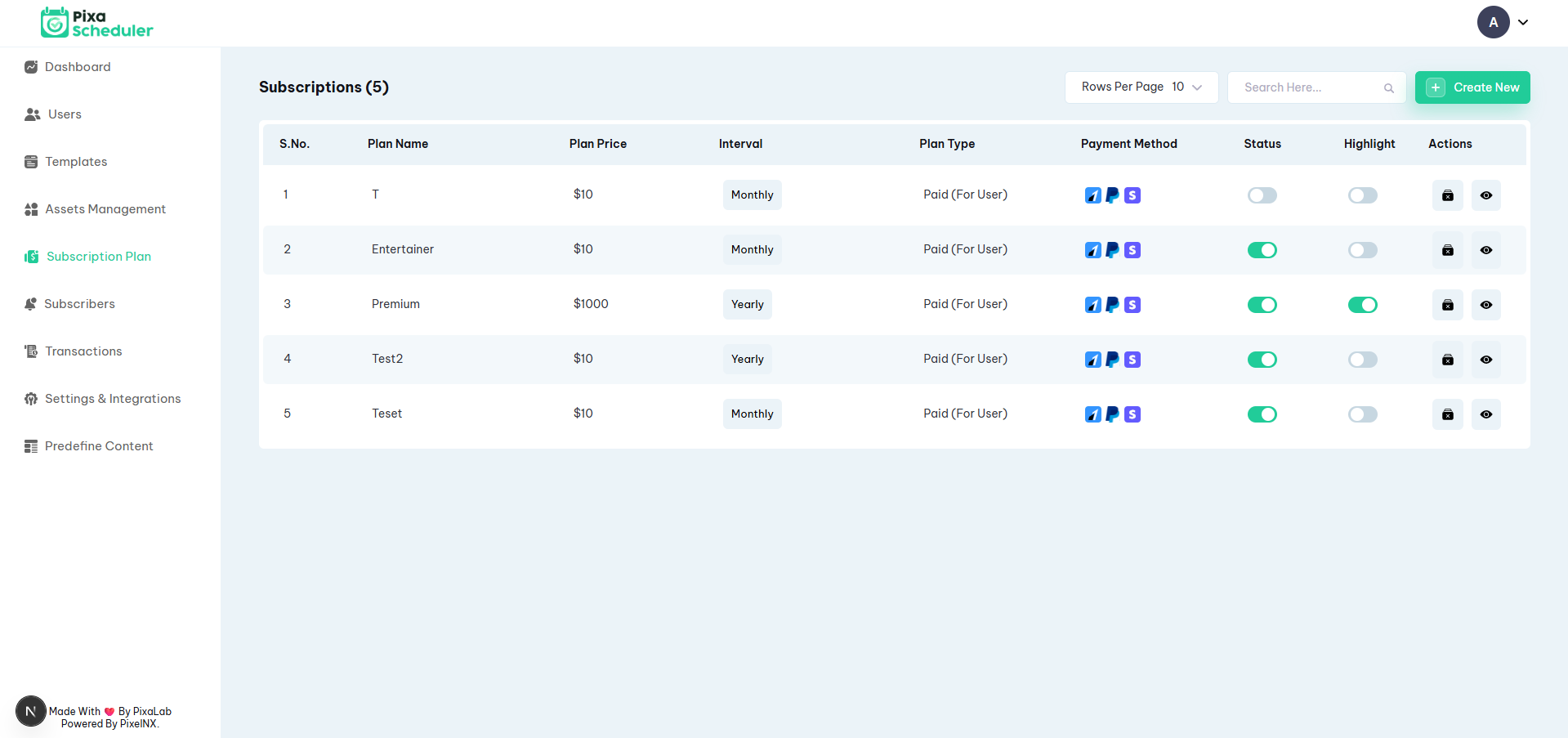Expand the user account menu chevron
The height and width of the screenshot is (738, 1568).
(1523, 23)
